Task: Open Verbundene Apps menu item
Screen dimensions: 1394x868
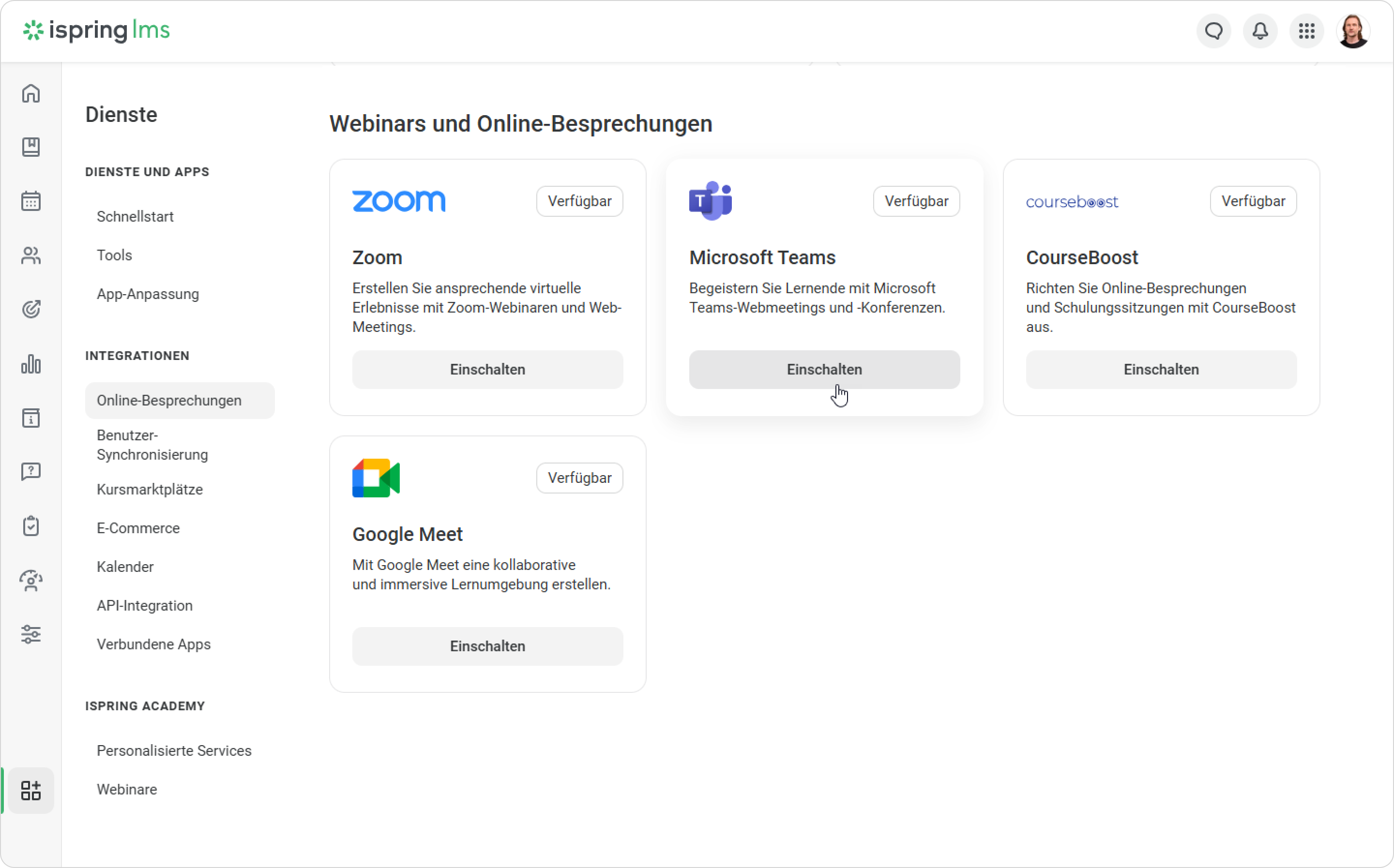Action: coord(153,644)
